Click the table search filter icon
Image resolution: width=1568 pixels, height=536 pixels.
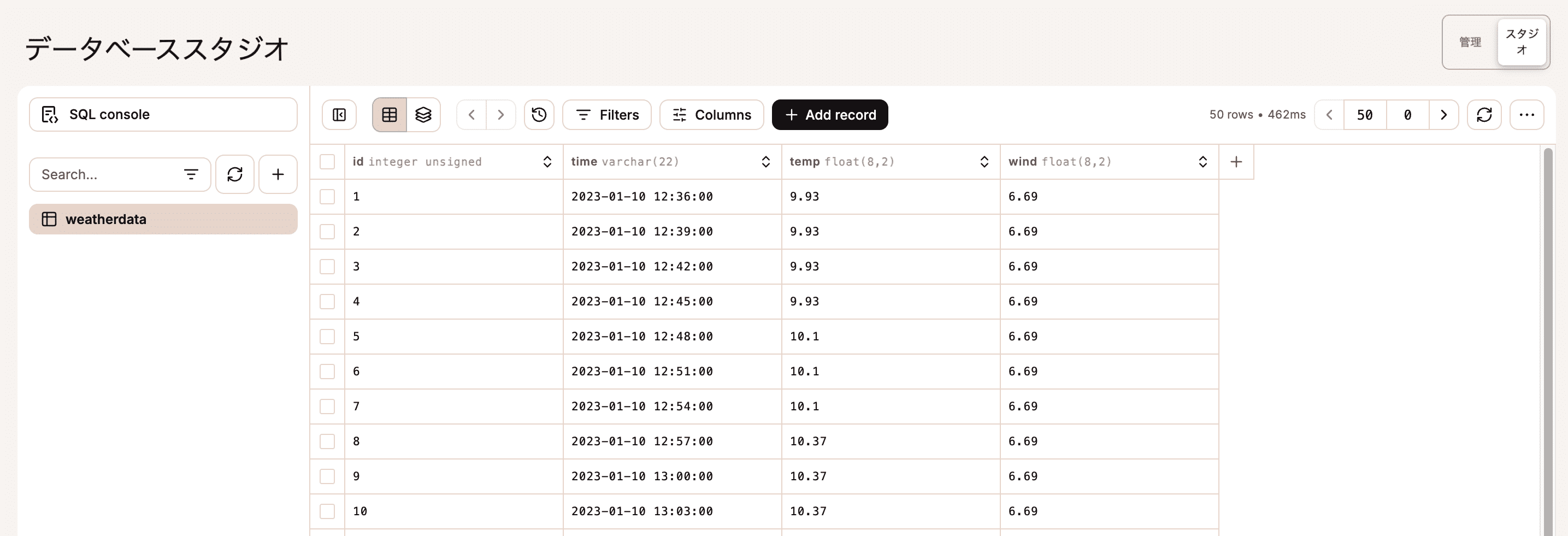click(191, 175)
